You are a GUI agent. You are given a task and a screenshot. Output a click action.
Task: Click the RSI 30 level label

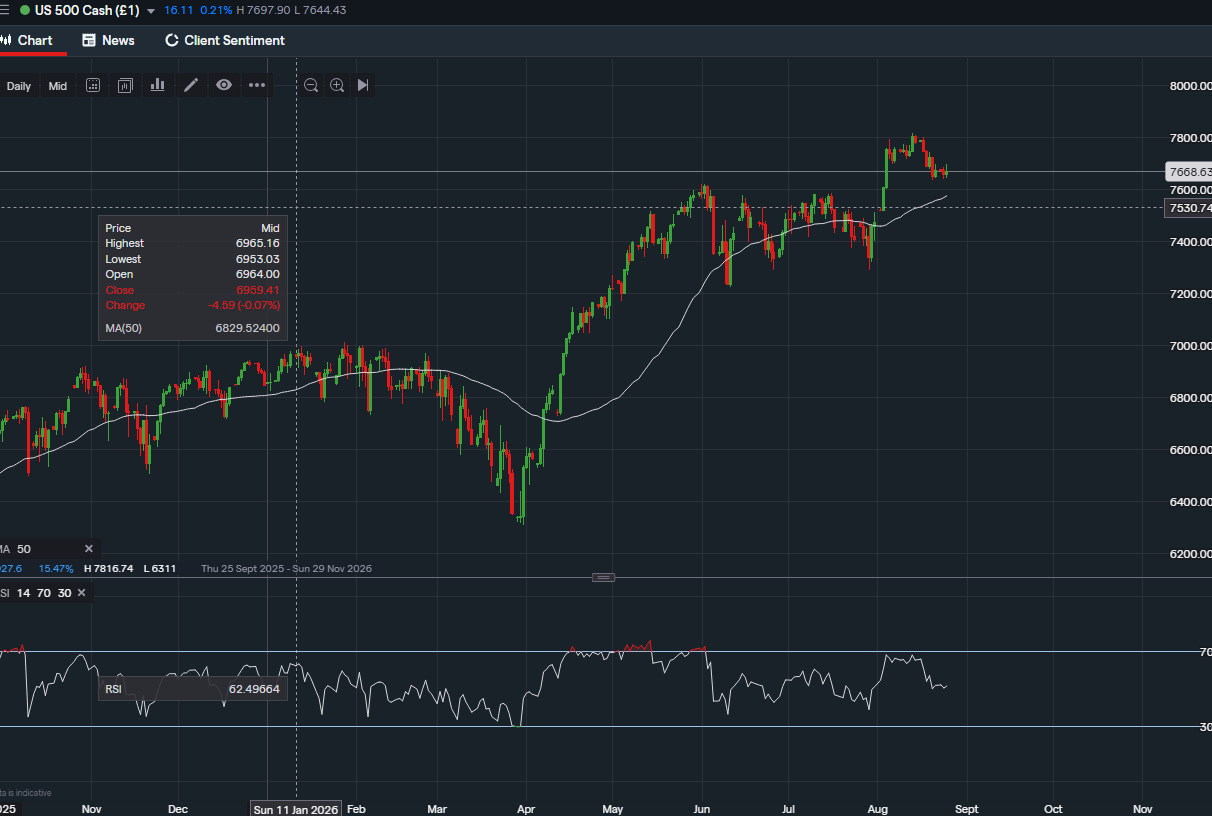(1206, 727)
